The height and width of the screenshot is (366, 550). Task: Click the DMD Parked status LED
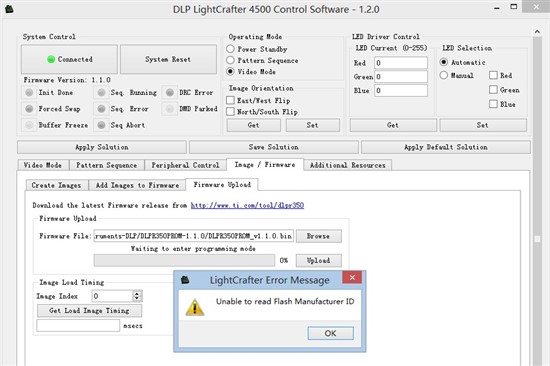click(170, 109)
